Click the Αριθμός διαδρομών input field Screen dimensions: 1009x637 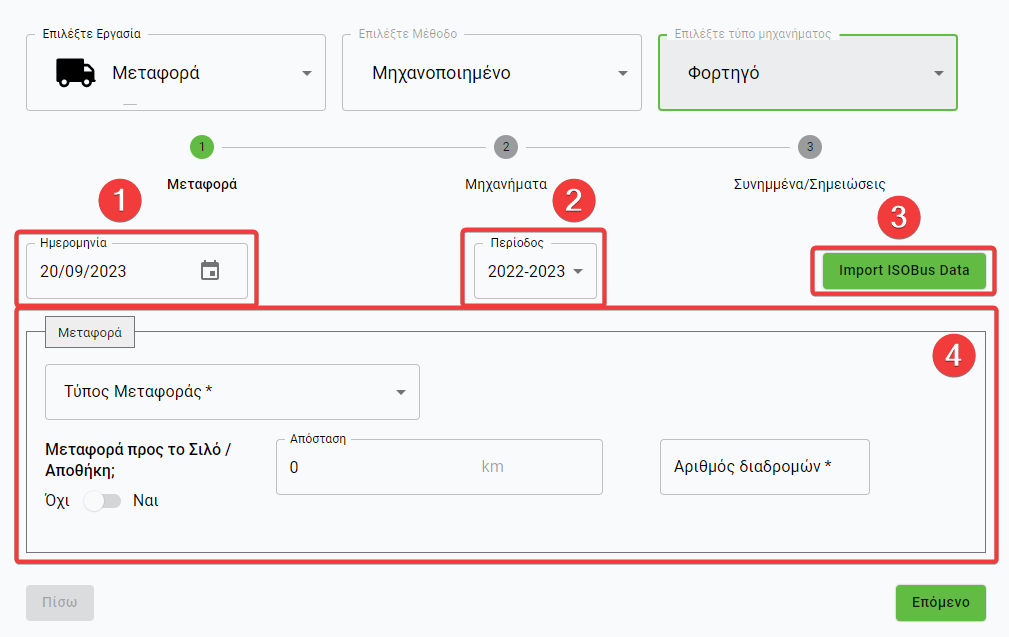[x=764, y=467]
